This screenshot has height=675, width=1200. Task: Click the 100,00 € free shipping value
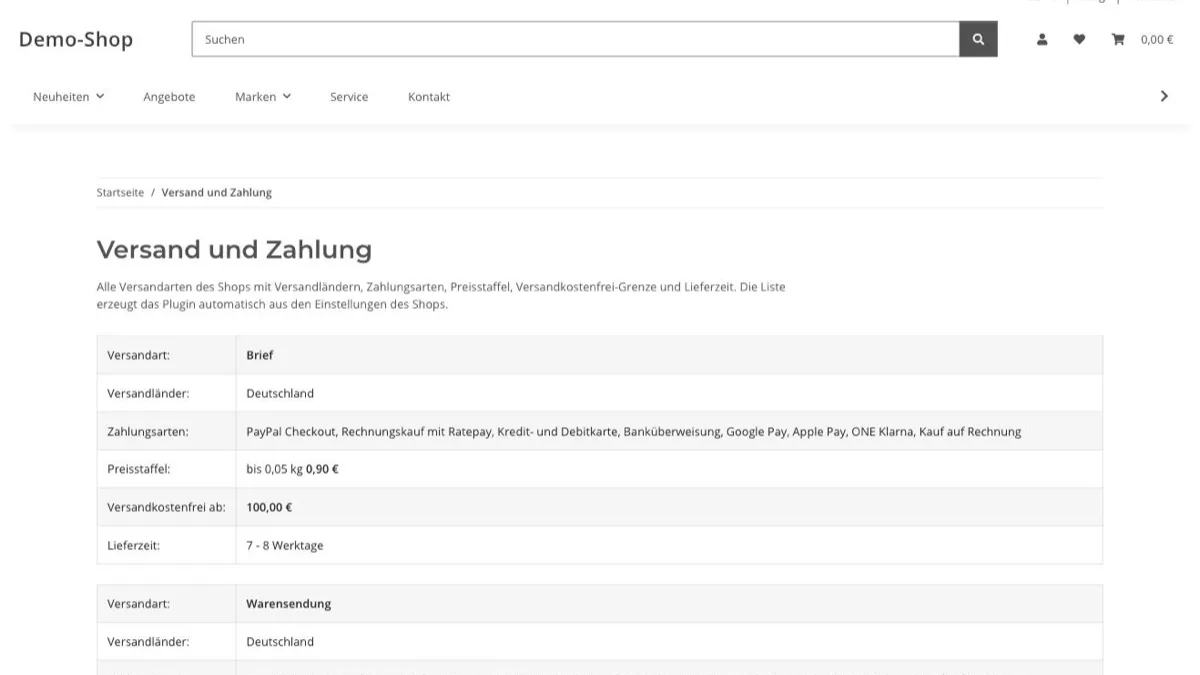[270, 507]
